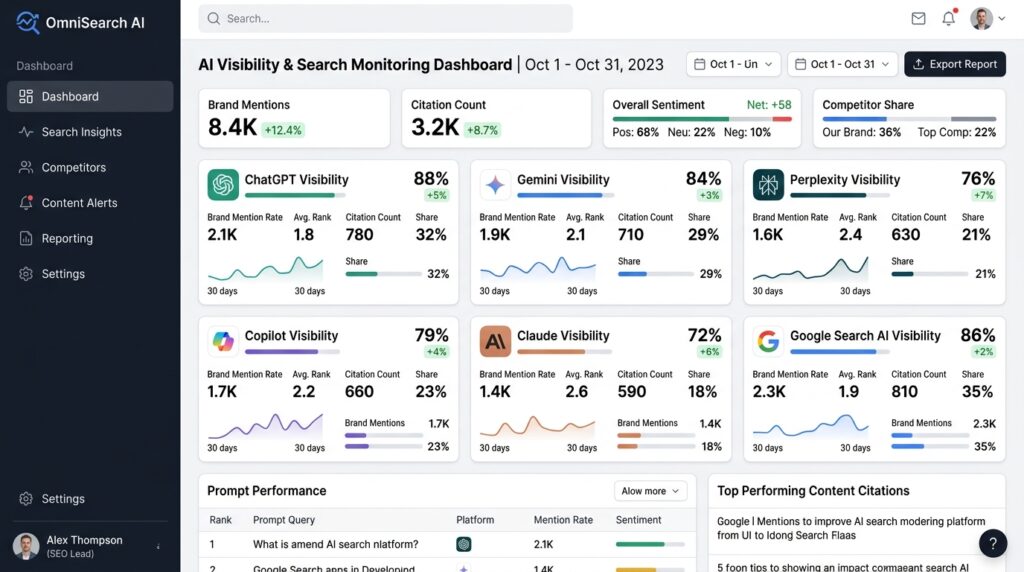Viewport: 1024px width, 572px height.
Task: Click calendar icon in Oct 1 - Oct 31 picker
Action: coord(801,64)
